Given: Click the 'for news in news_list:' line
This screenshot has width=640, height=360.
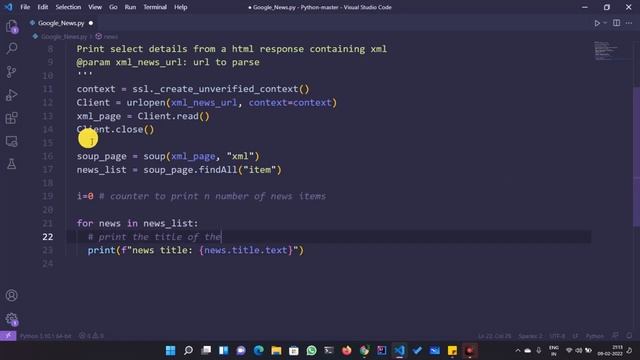Looking at the screenshot, I should (x=137, y=223).
